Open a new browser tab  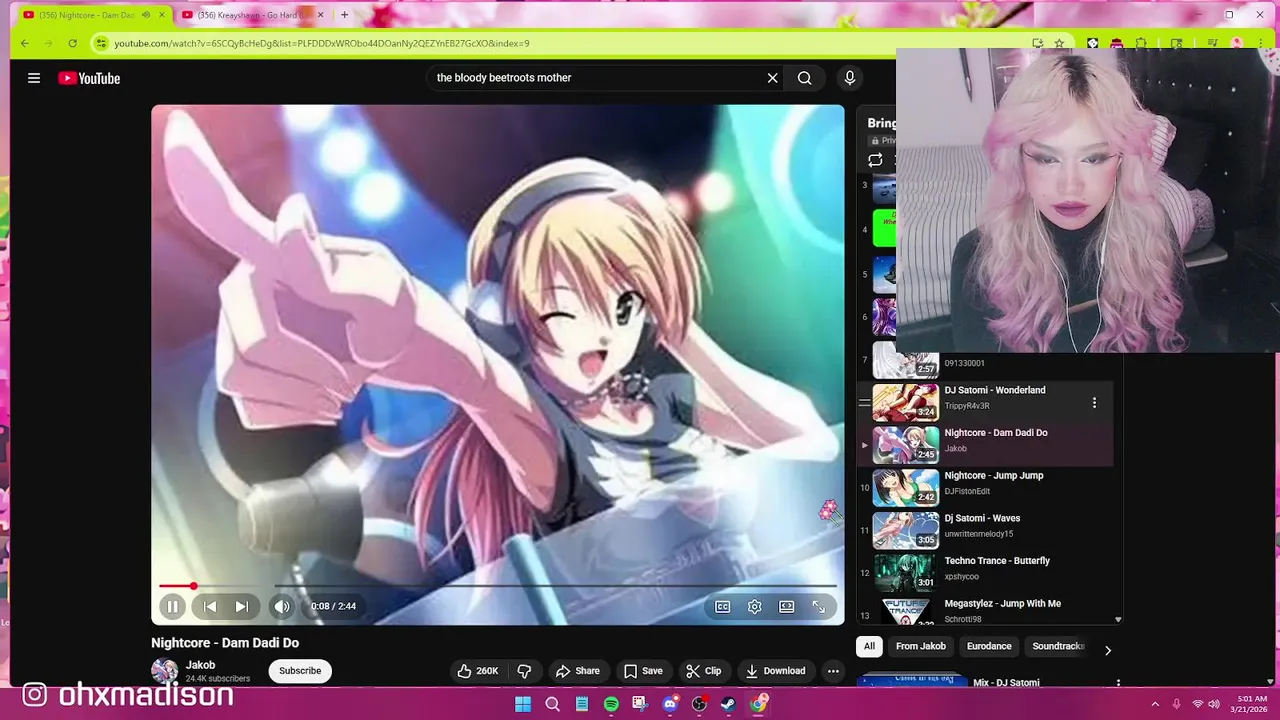(x=344, y=15)
